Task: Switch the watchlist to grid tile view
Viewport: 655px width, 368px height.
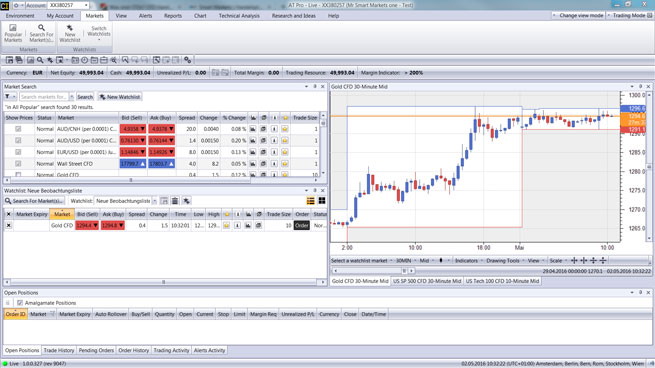Action: pos(322,201)
